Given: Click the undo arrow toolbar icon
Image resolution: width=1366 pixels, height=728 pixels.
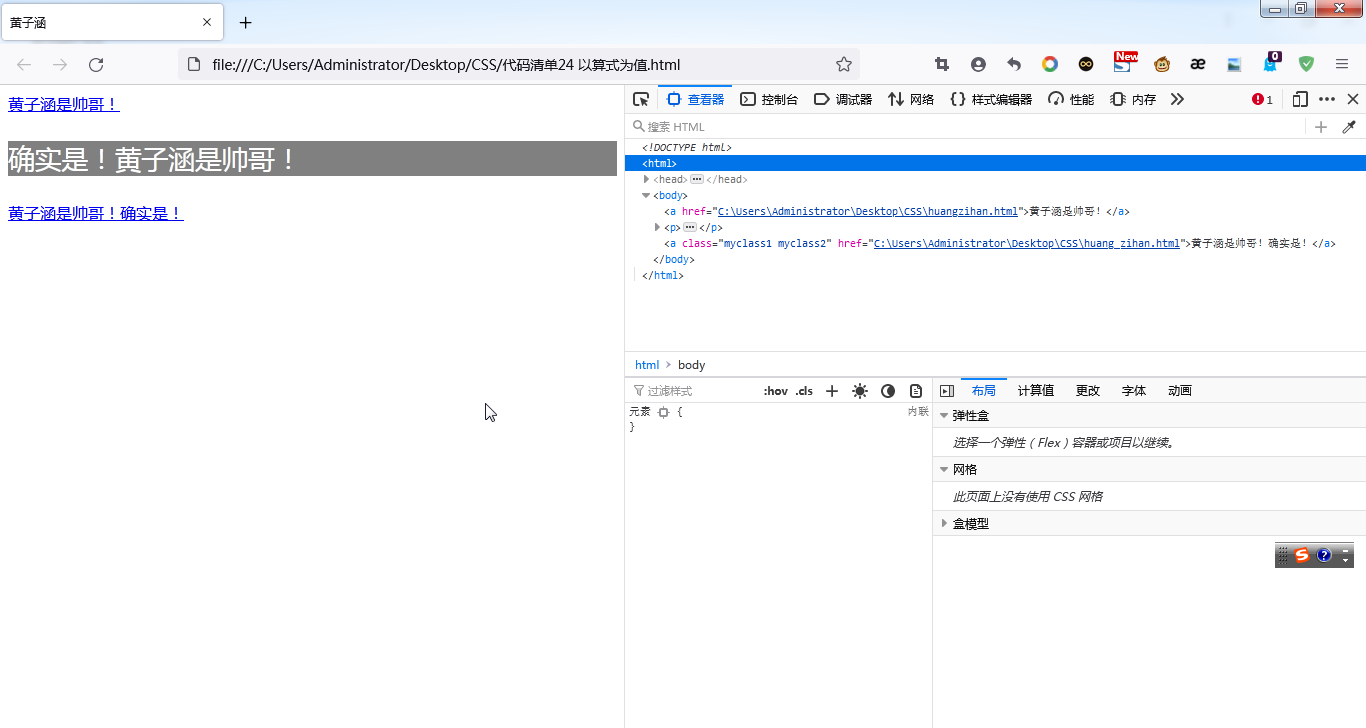Looking at the screenshot, I should tap(1014, 64).
